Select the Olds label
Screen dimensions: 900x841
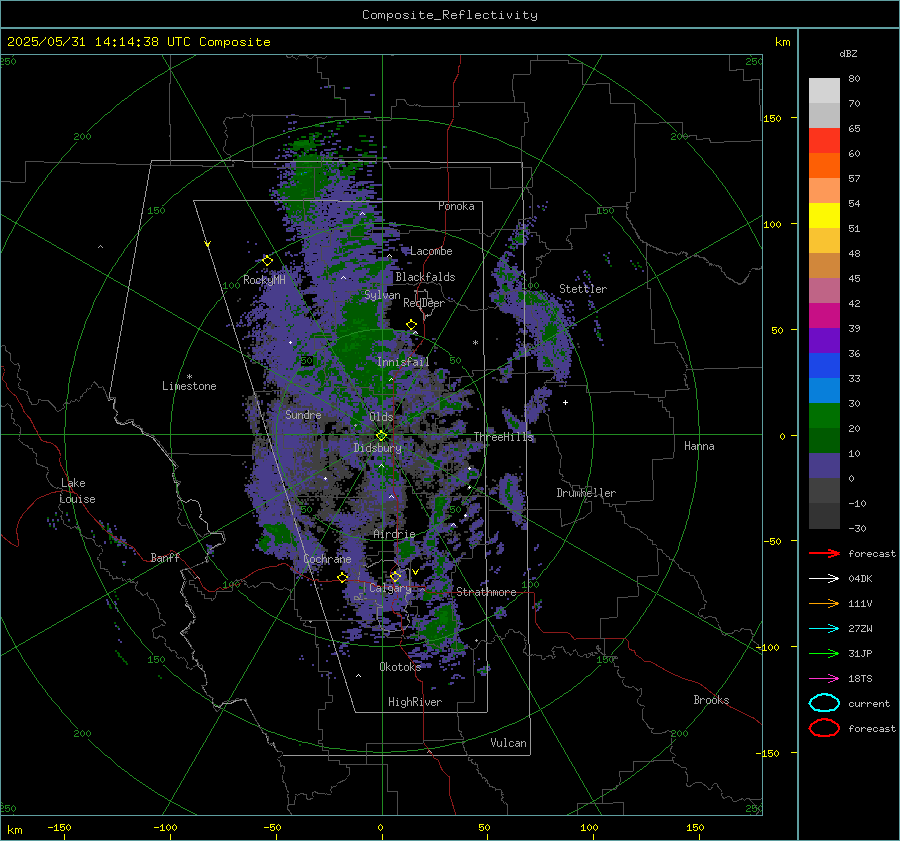381,417
